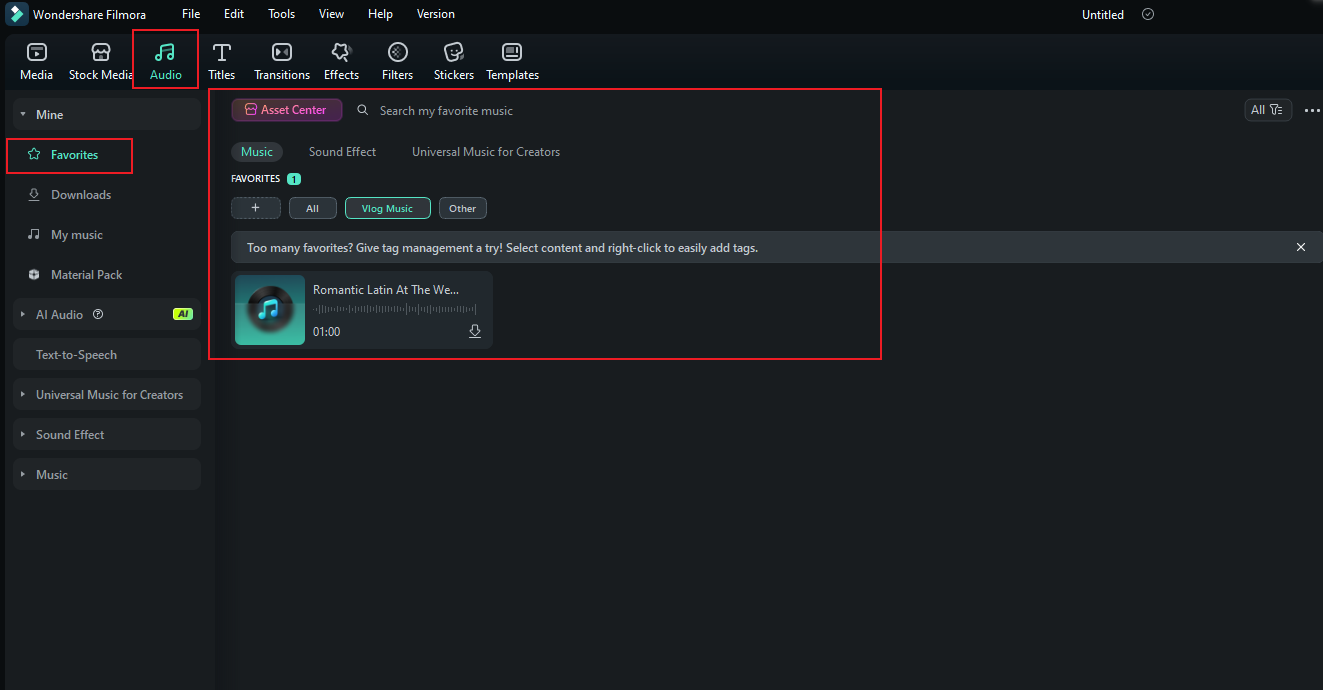Select the Romantic Latin track thumbnail
Image resolution: width=1323 pixels, height=690 pixels.
tap(270, 310)
